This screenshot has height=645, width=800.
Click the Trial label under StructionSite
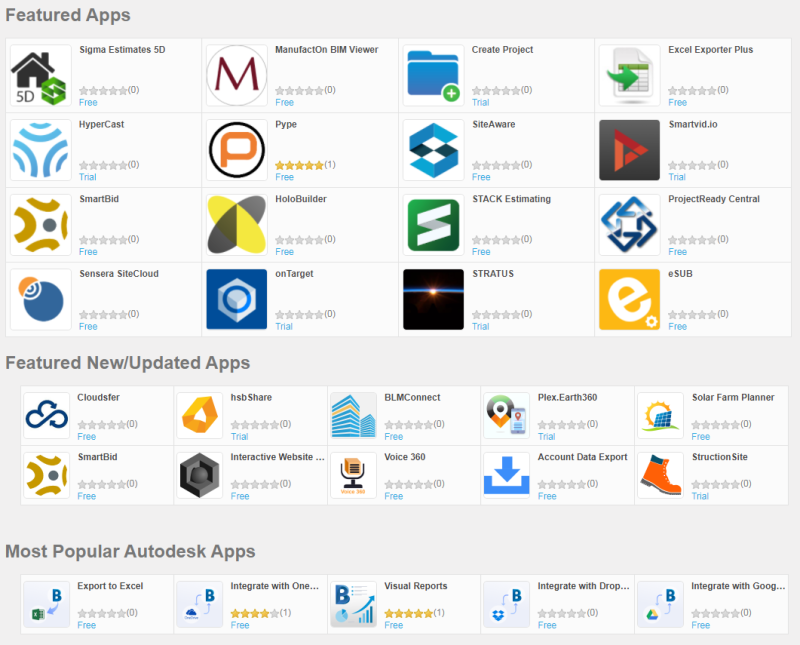tap(701, 496)
